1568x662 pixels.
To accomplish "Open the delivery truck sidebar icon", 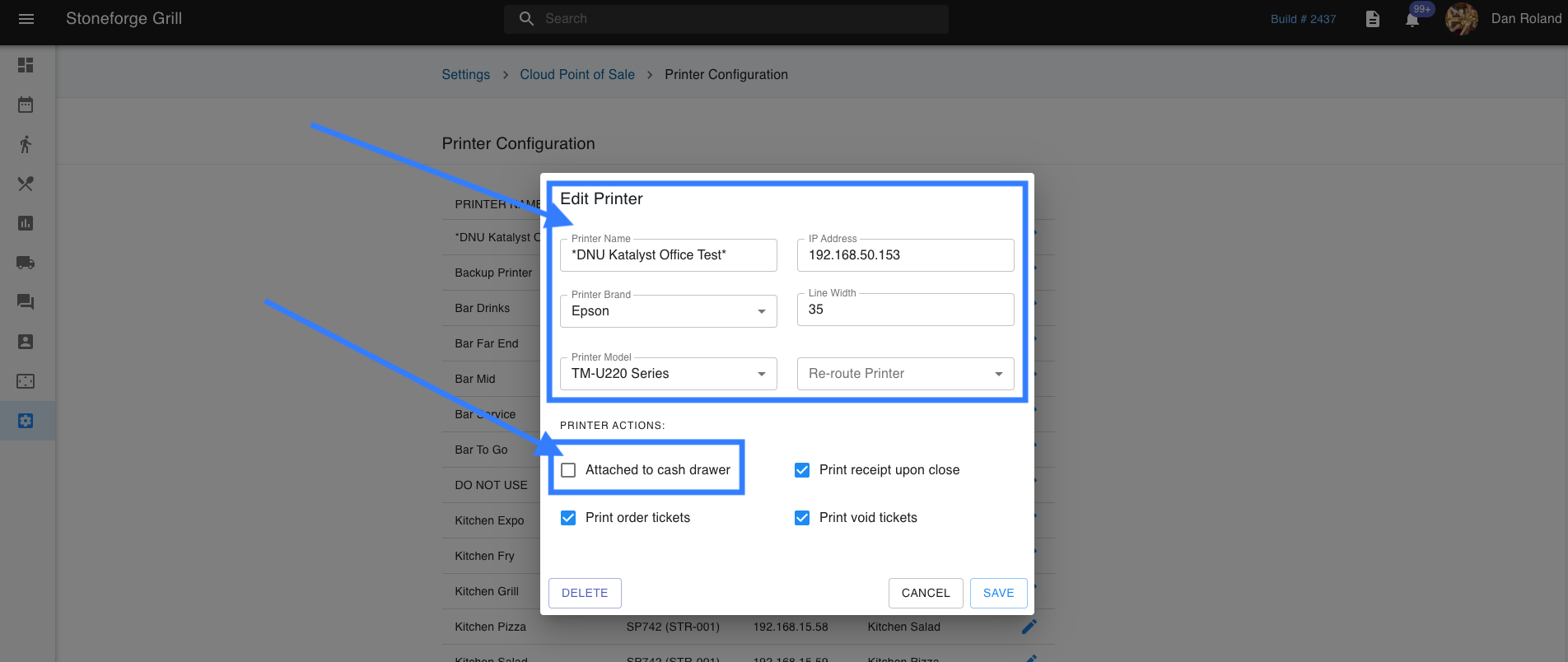I will point(26,263).
